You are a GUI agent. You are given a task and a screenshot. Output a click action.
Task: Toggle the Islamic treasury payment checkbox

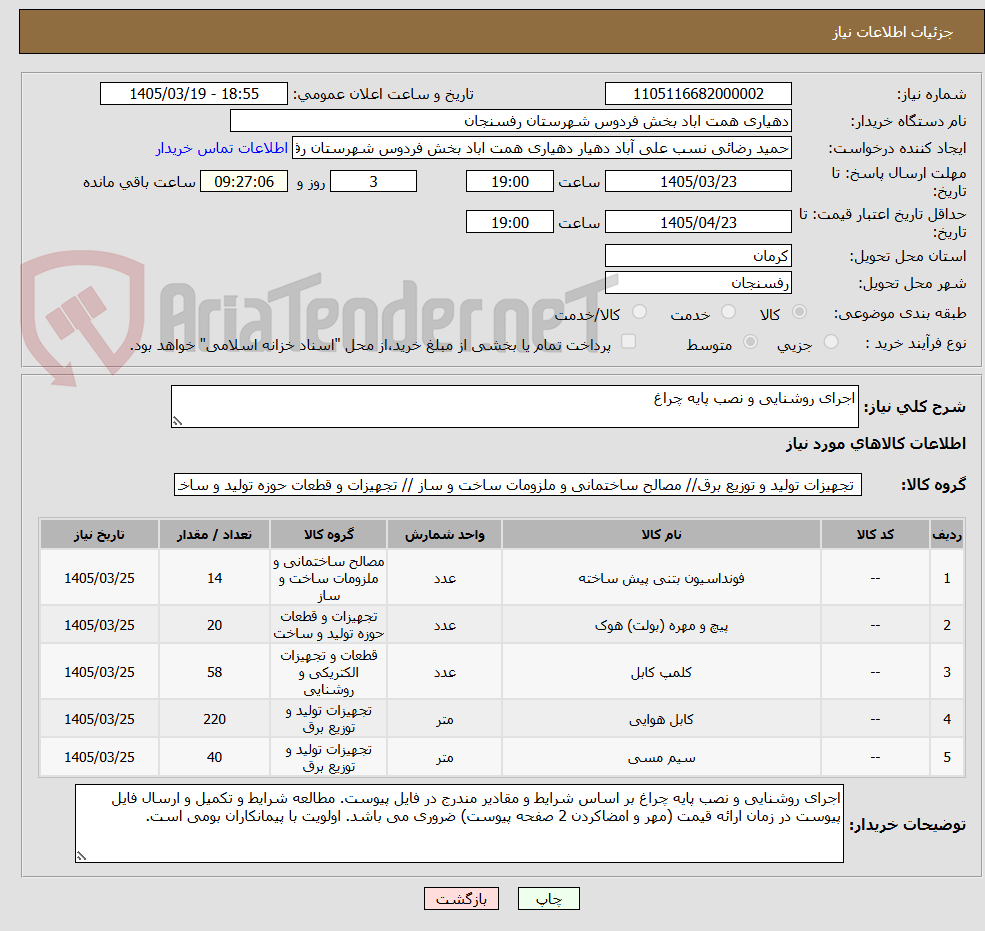click(x=628, y=342)
